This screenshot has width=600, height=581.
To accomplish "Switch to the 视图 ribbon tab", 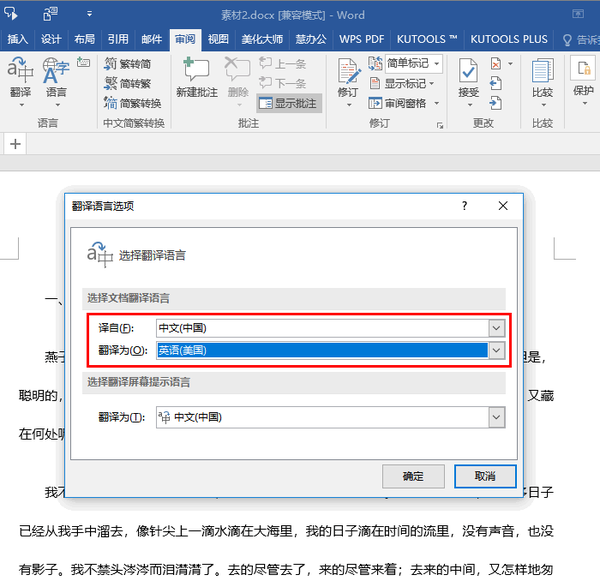I will tap(218, 39).
